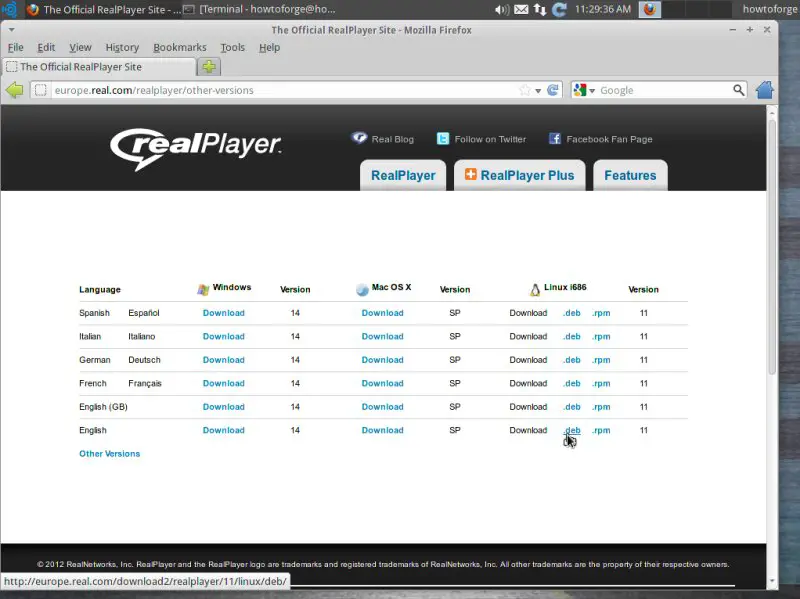Download the Windows version for German
This screenshot has width=800, height=599.
[x=223, y=360]
